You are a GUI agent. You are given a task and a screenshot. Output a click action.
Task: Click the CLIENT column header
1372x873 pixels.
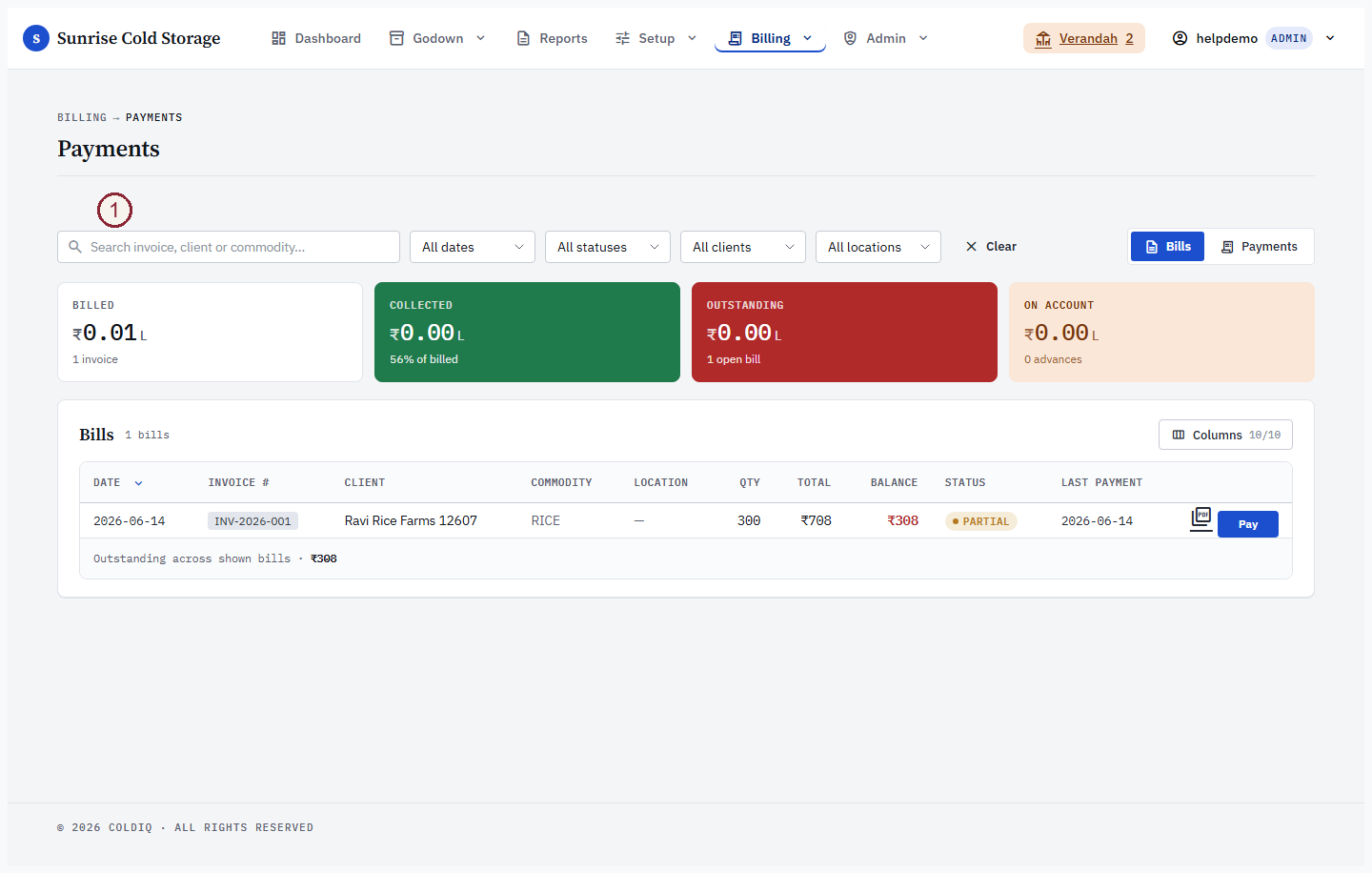(x=365, y=483)
